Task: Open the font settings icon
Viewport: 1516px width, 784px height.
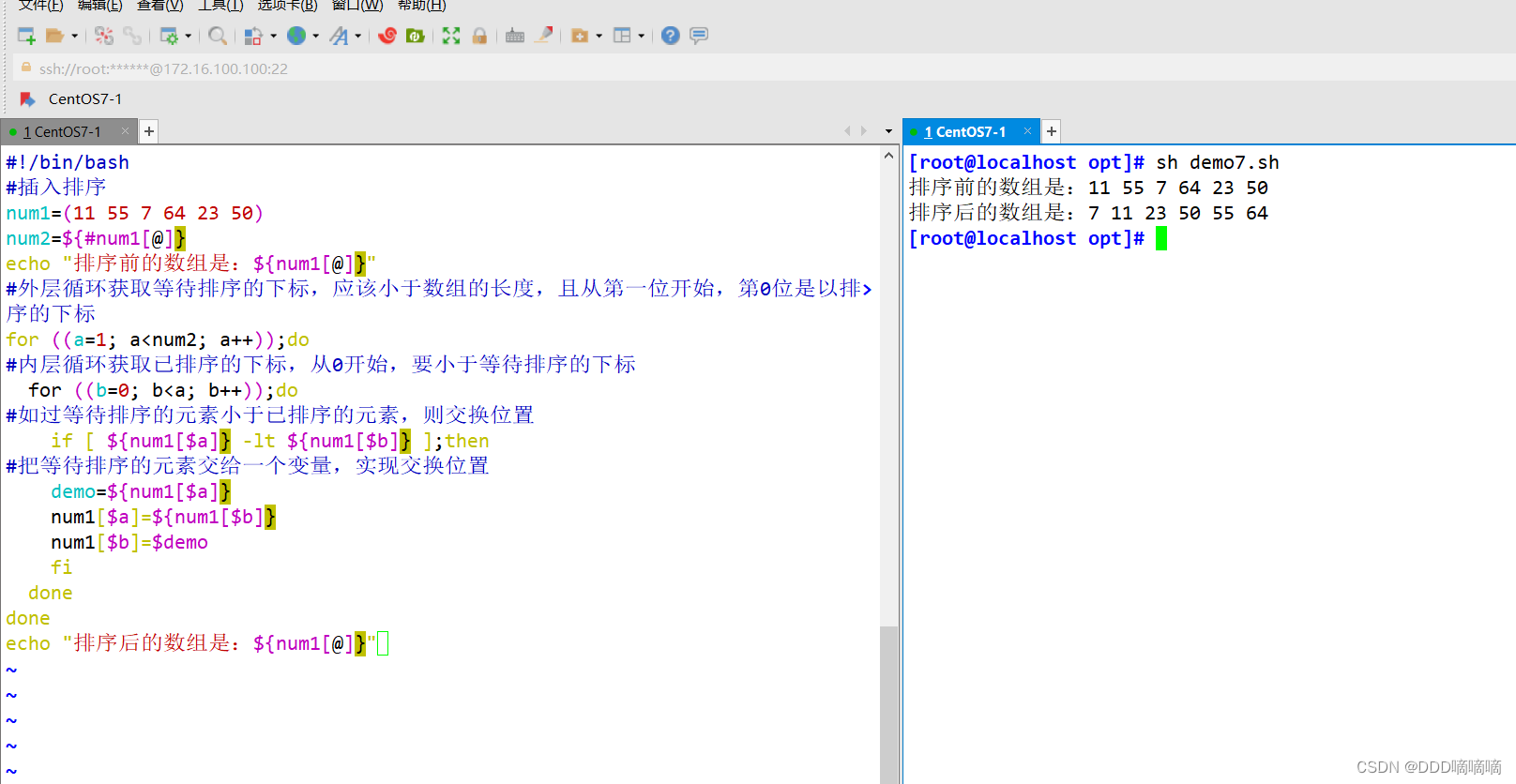Action: click(x=339, y=36)
